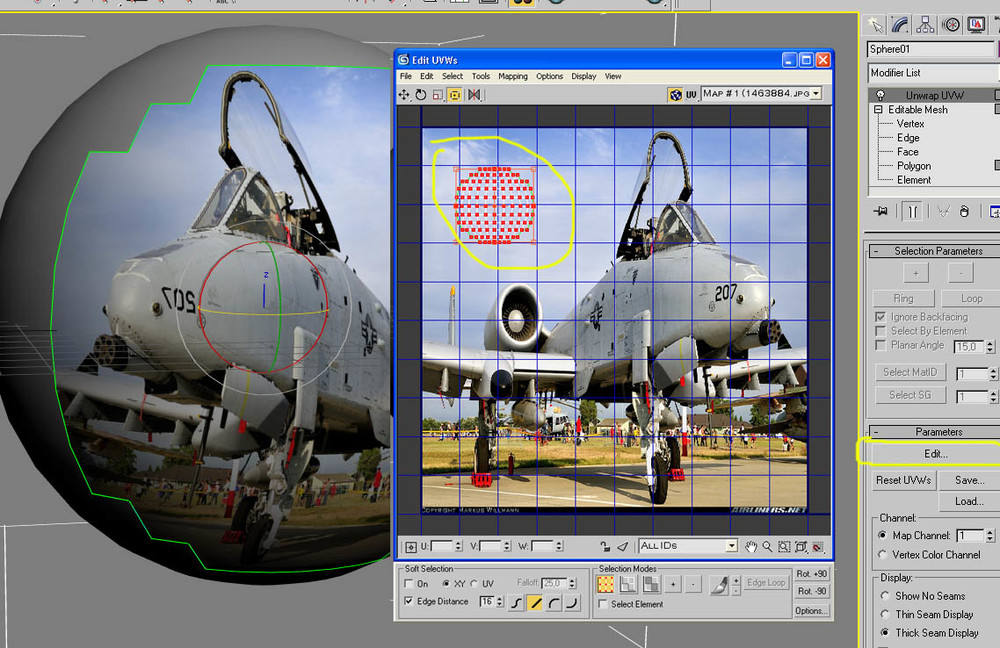1000x648 pixels.
Task: Click the Display Only Selected Faces icon
Action: tap(622, 547)
